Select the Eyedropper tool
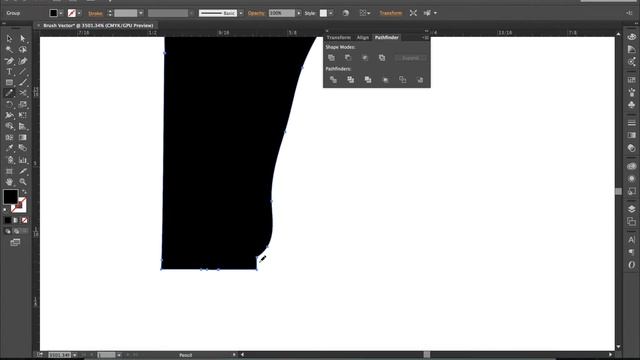The width and height of the screenshot is (640, 360). click(9, 149)
